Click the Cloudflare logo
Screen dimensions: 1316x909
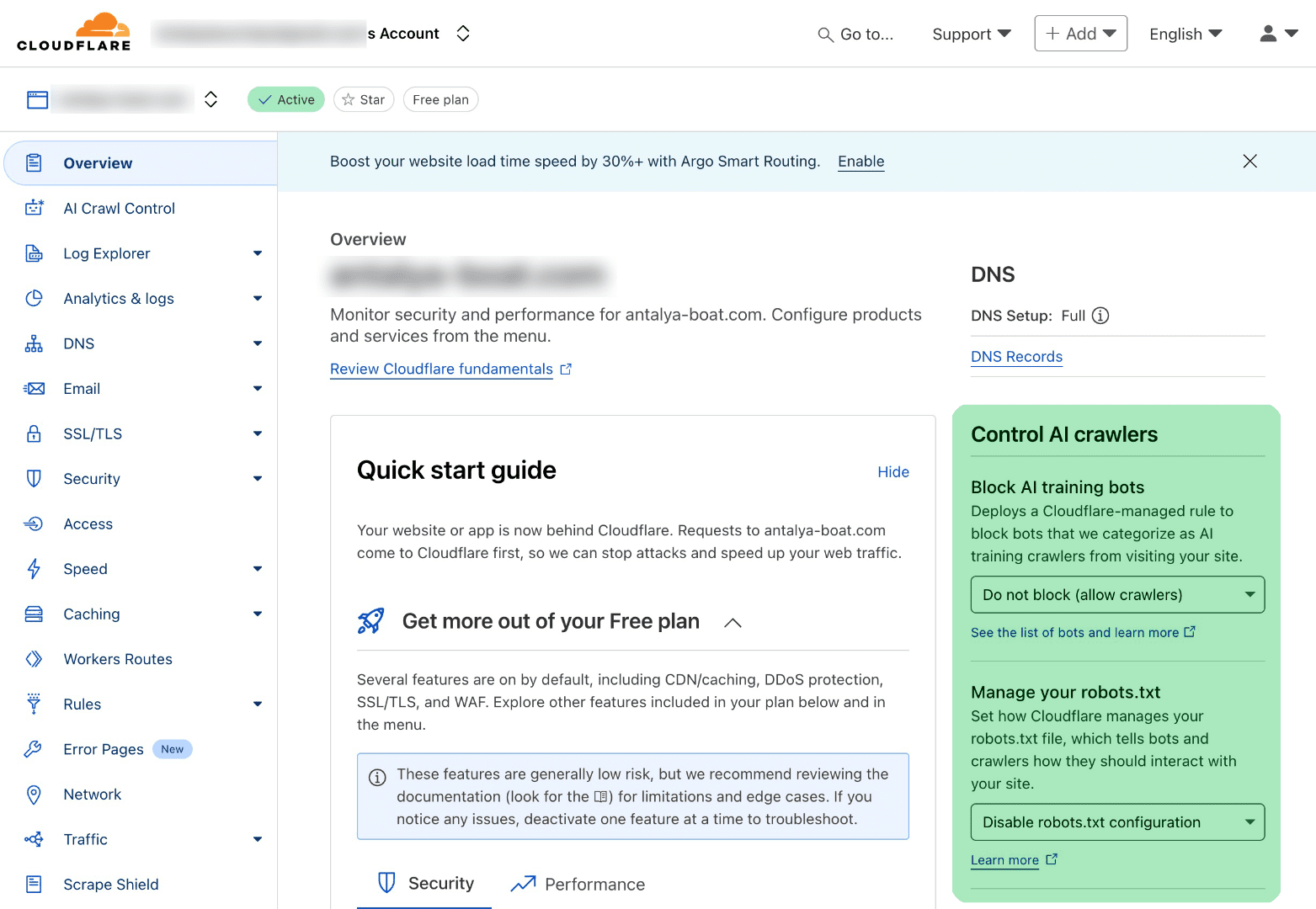click(73, 33)
